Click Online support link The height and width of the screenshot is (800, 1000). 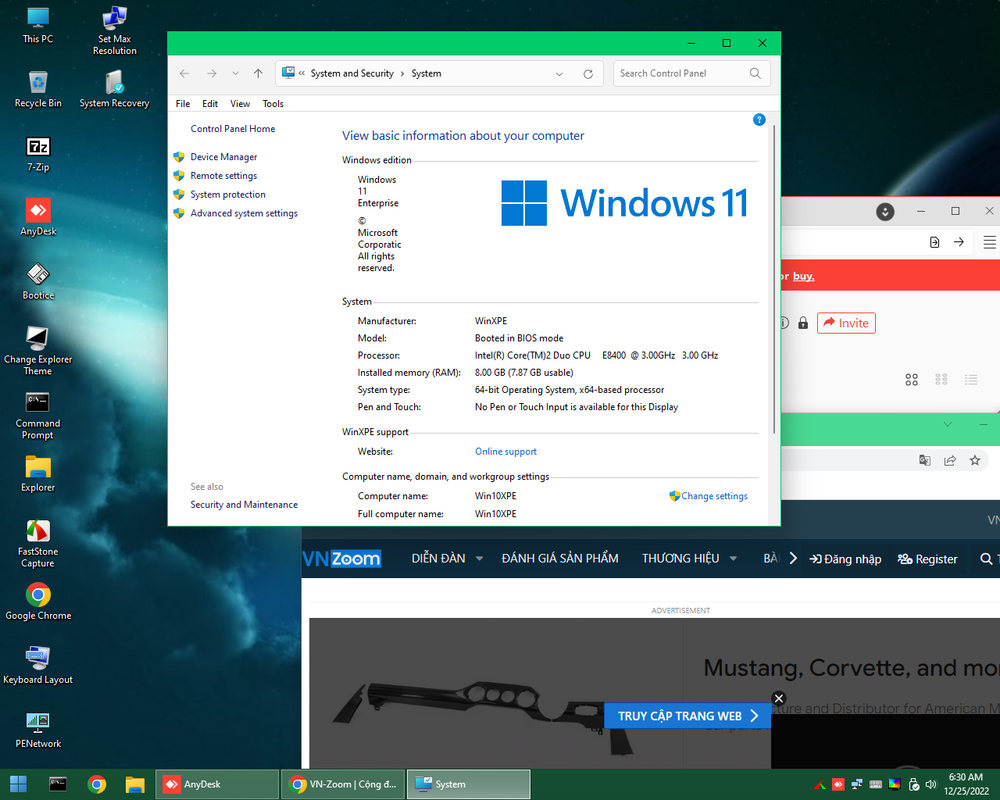[x=506, y=452]
